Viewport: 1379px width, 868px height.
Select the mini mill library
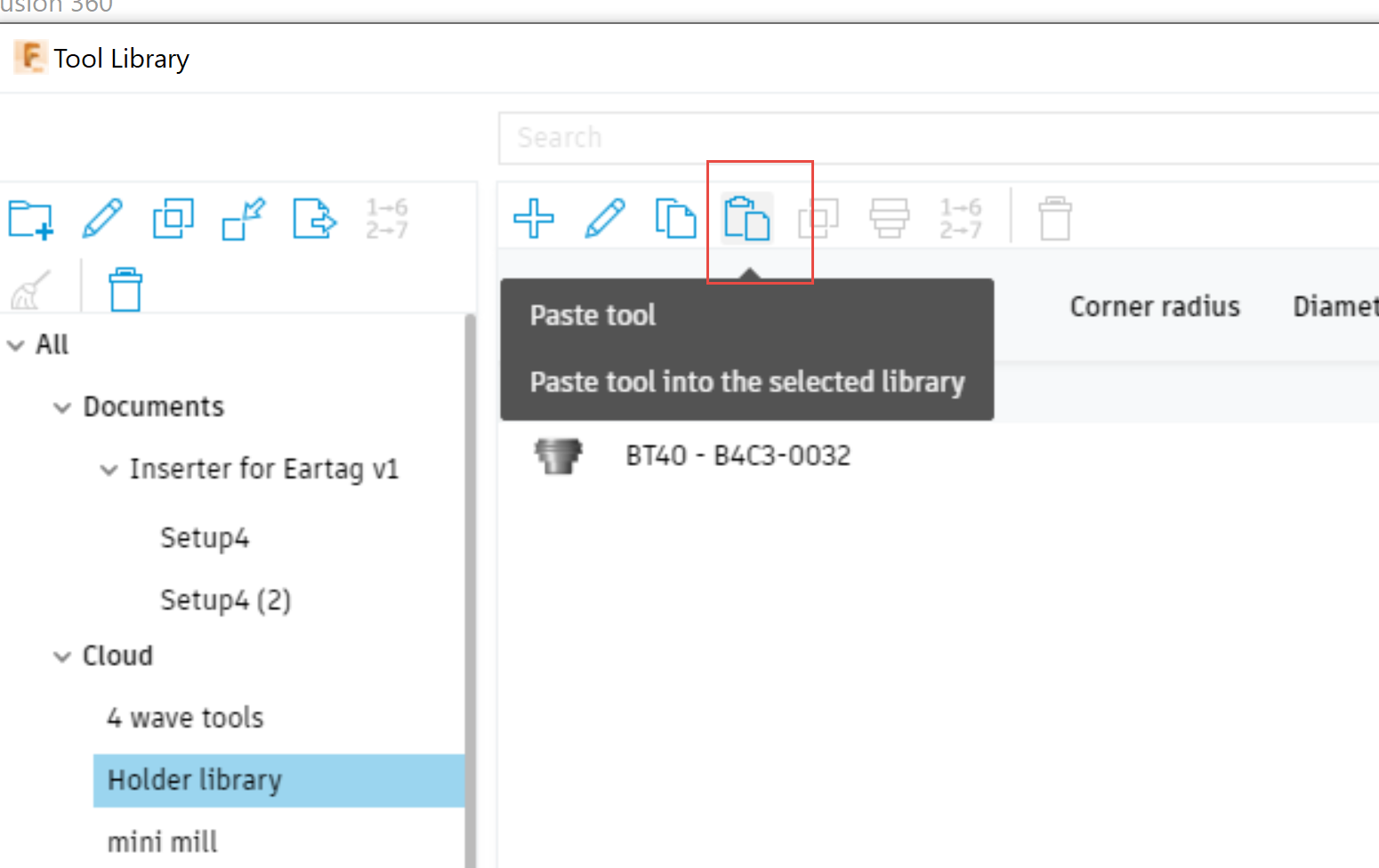click(162, 840)
